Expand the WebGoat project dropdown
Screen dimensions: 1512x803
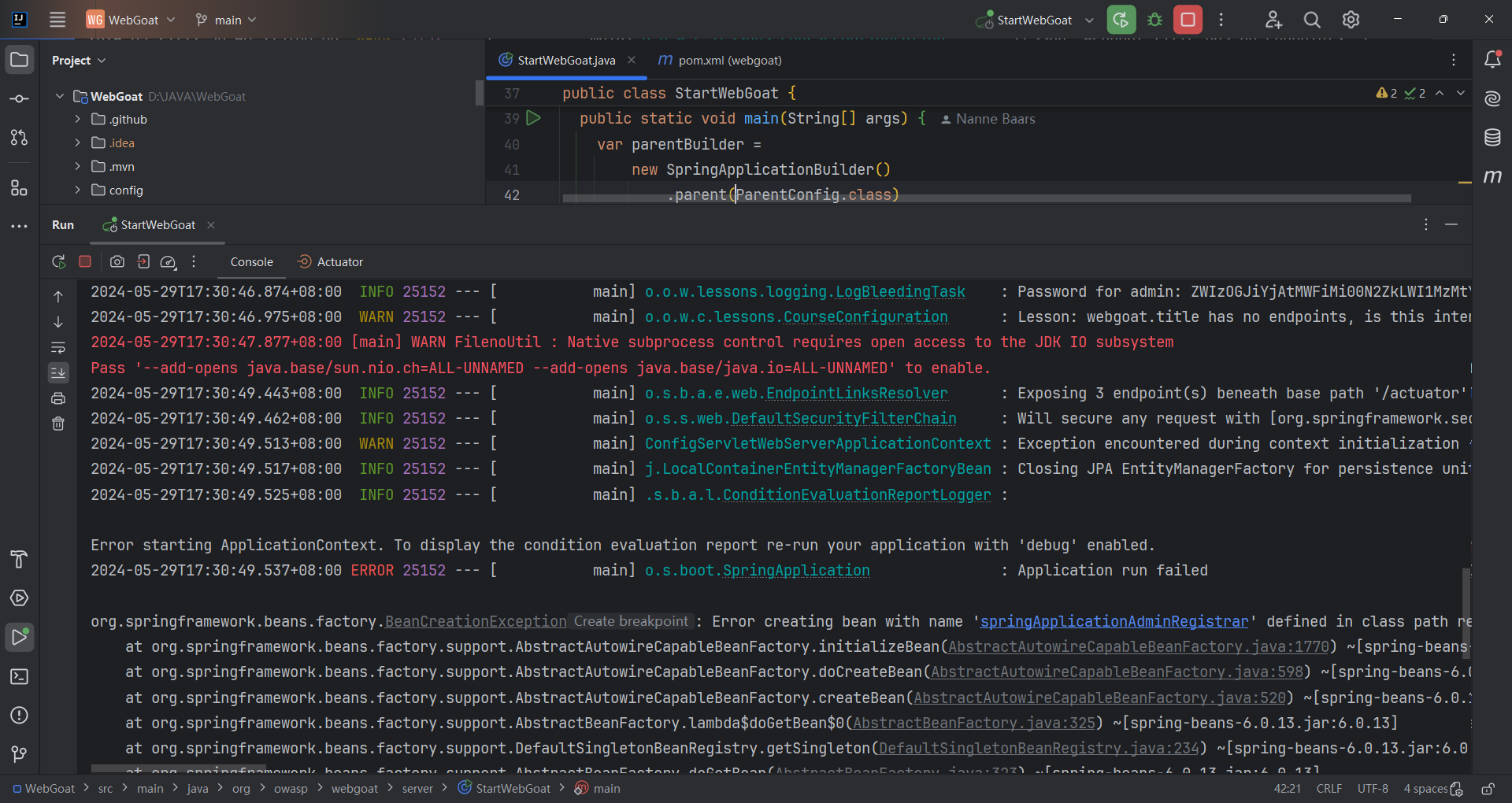(131, 20)
